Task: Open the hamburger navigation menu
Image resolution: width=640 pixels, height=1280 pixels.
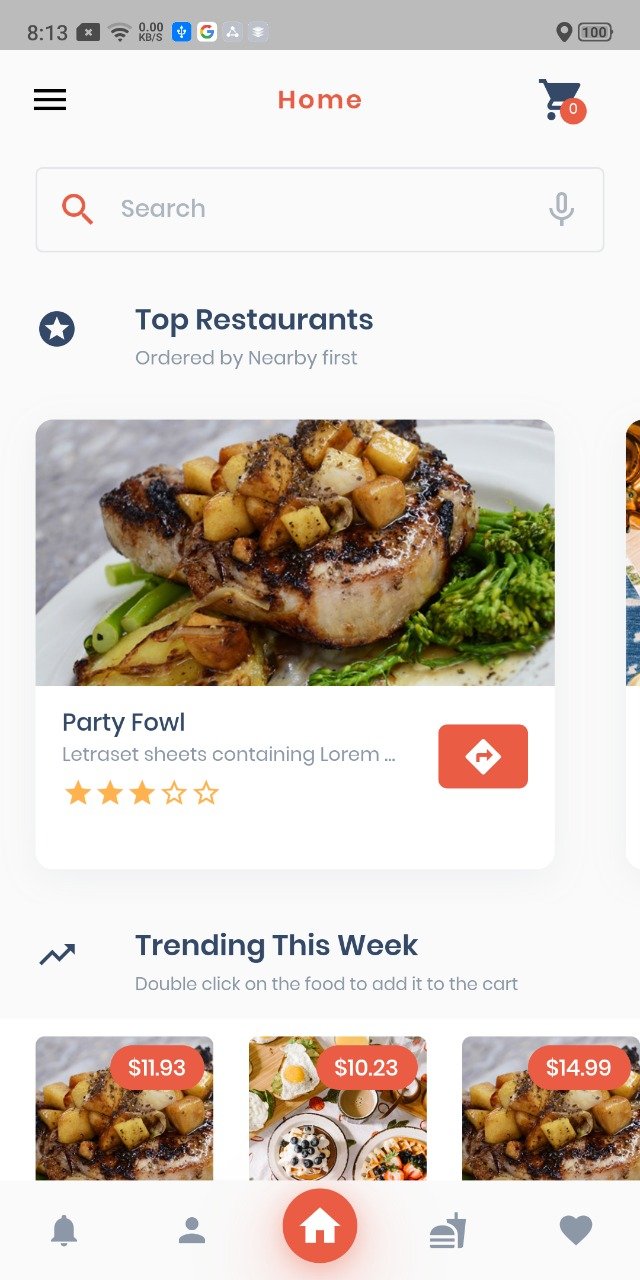Action: [x=50, y=100]
